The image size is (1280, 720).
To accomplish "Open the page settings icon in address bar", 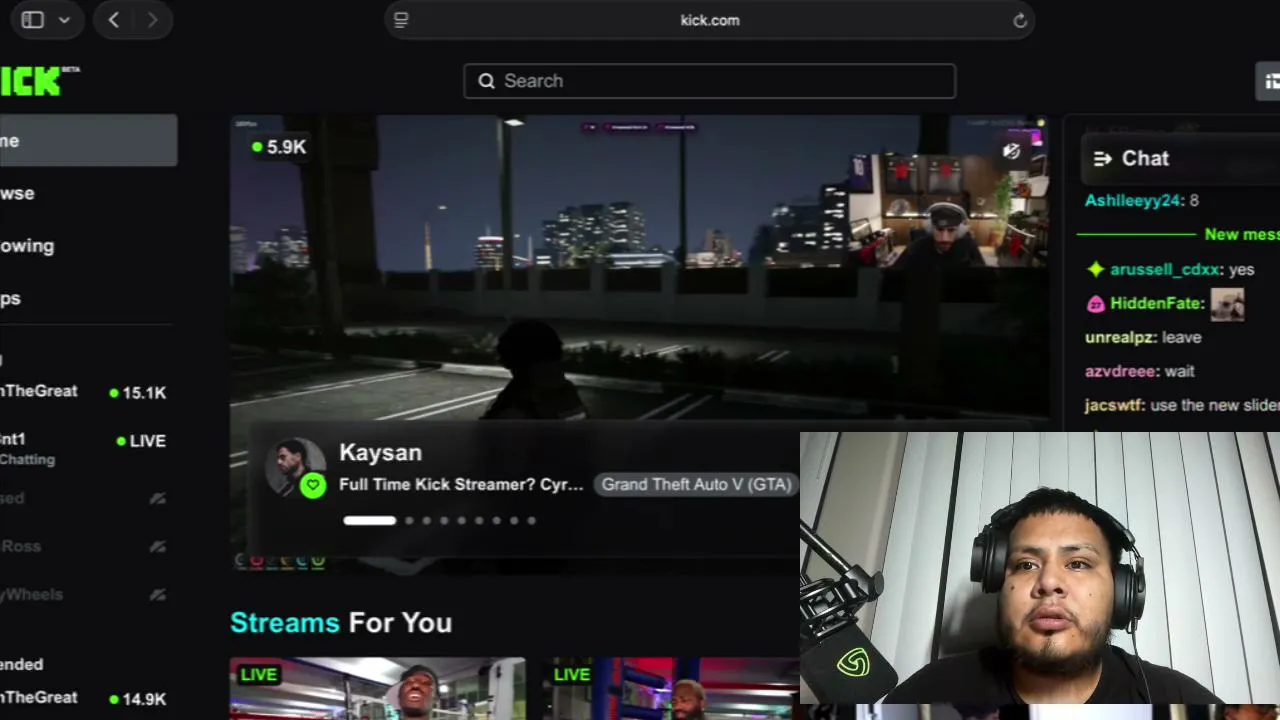I will coord(401,20).
